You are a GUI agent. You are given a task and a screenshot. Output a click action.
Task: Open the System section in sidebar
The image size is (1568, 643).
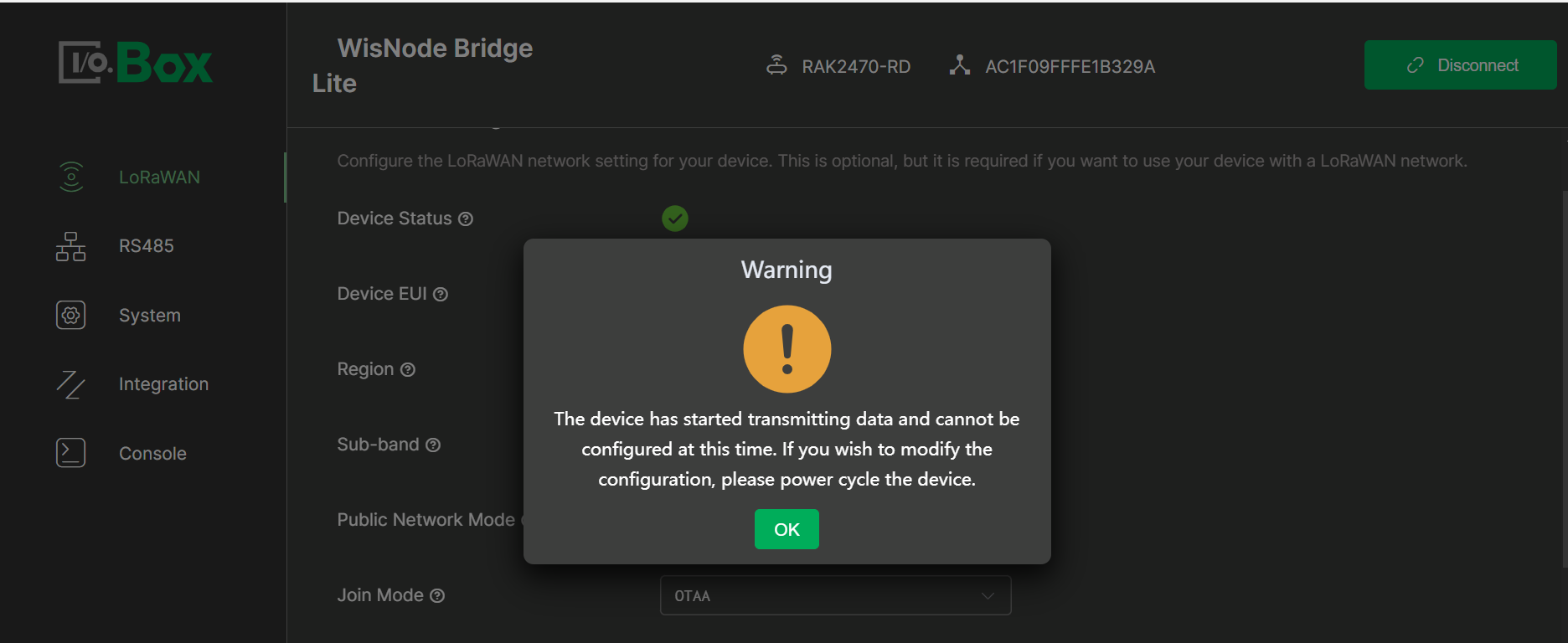coord(142,316)
